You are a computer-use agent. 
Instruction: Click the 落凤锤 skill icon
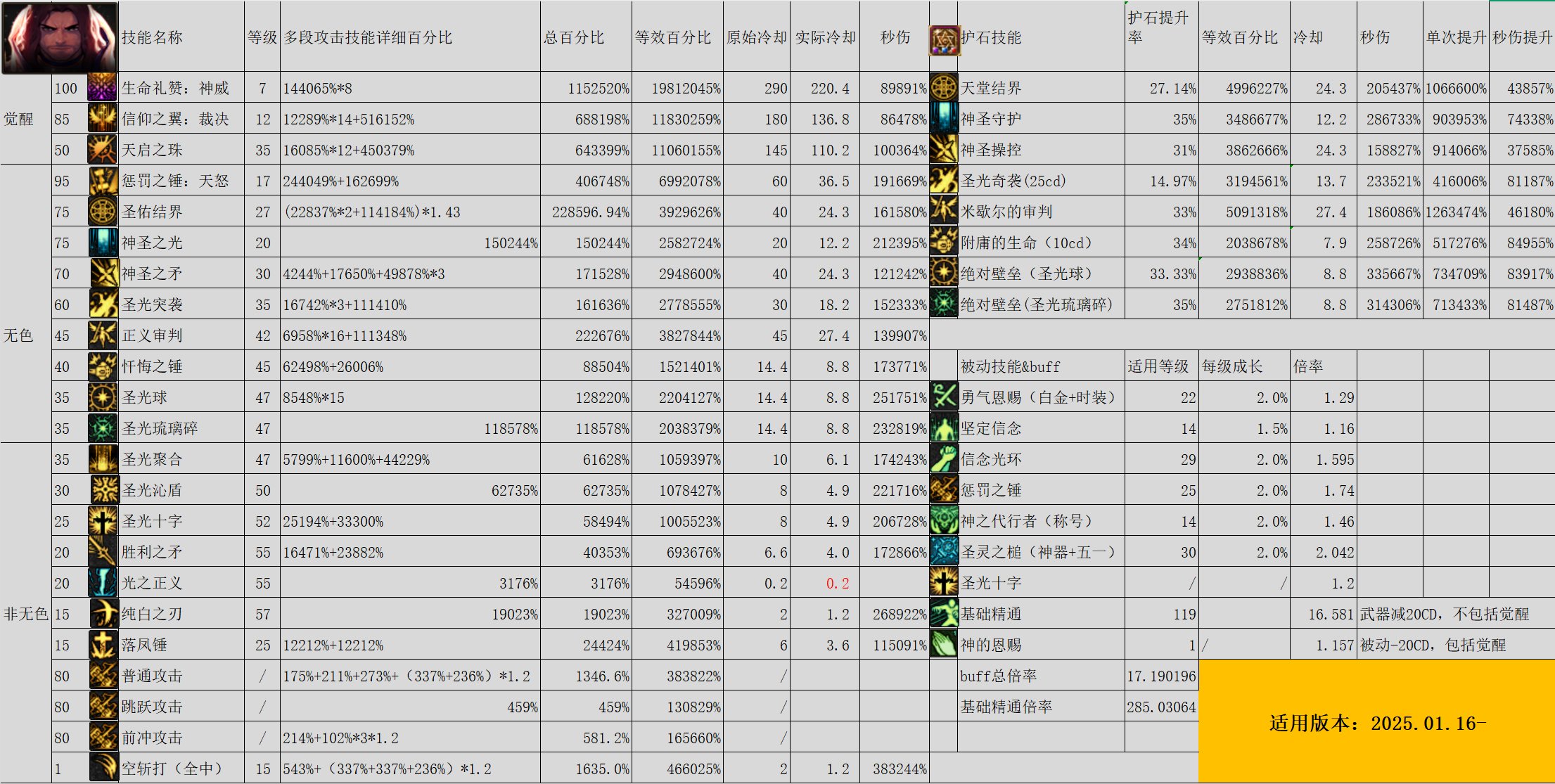coord(103,645)
